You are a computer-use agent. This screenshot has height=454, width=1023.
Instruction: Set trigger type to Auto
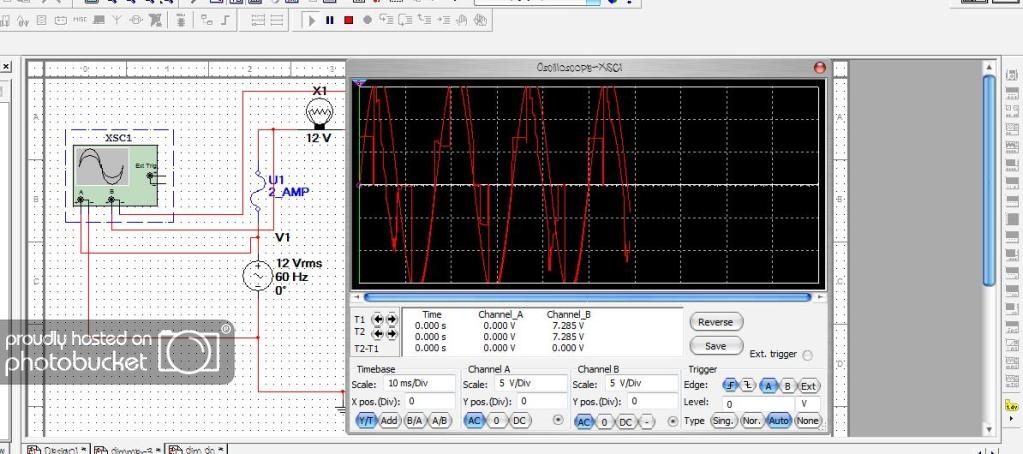tap(779, 421)
